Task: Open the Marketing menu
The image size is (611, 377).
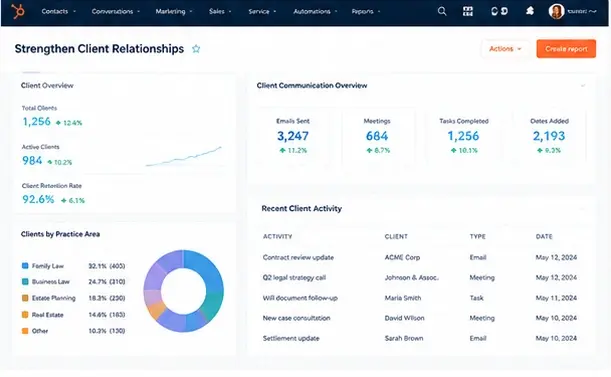Action: tap(174, 11)
